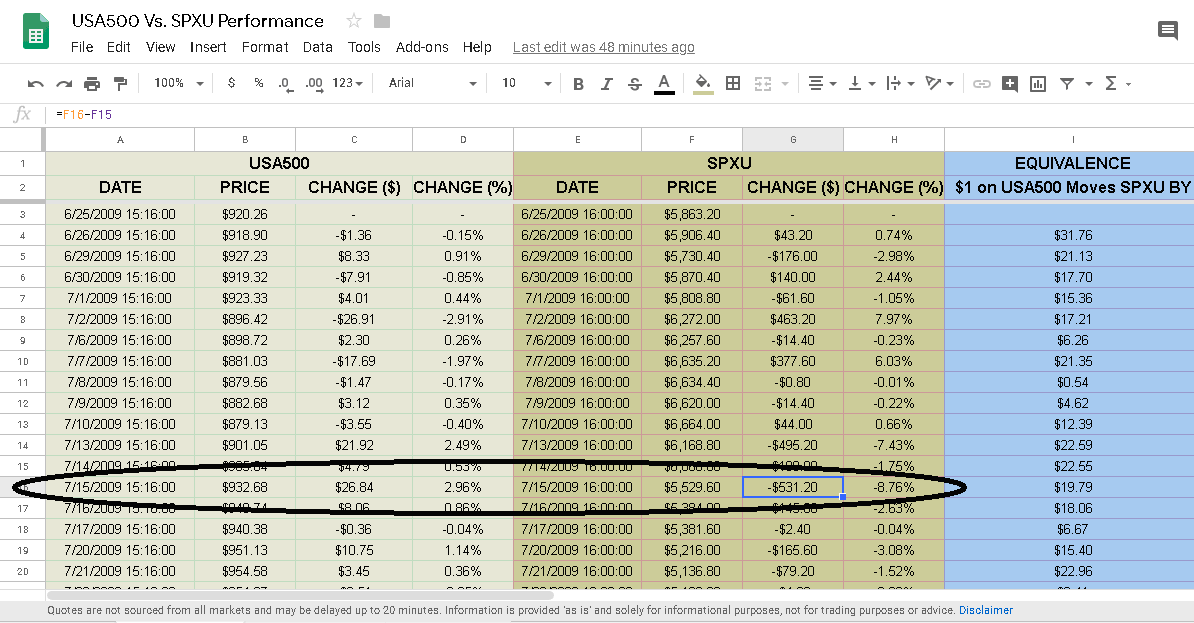Insert a comment with the toolbar icon

coord(1010,84)
